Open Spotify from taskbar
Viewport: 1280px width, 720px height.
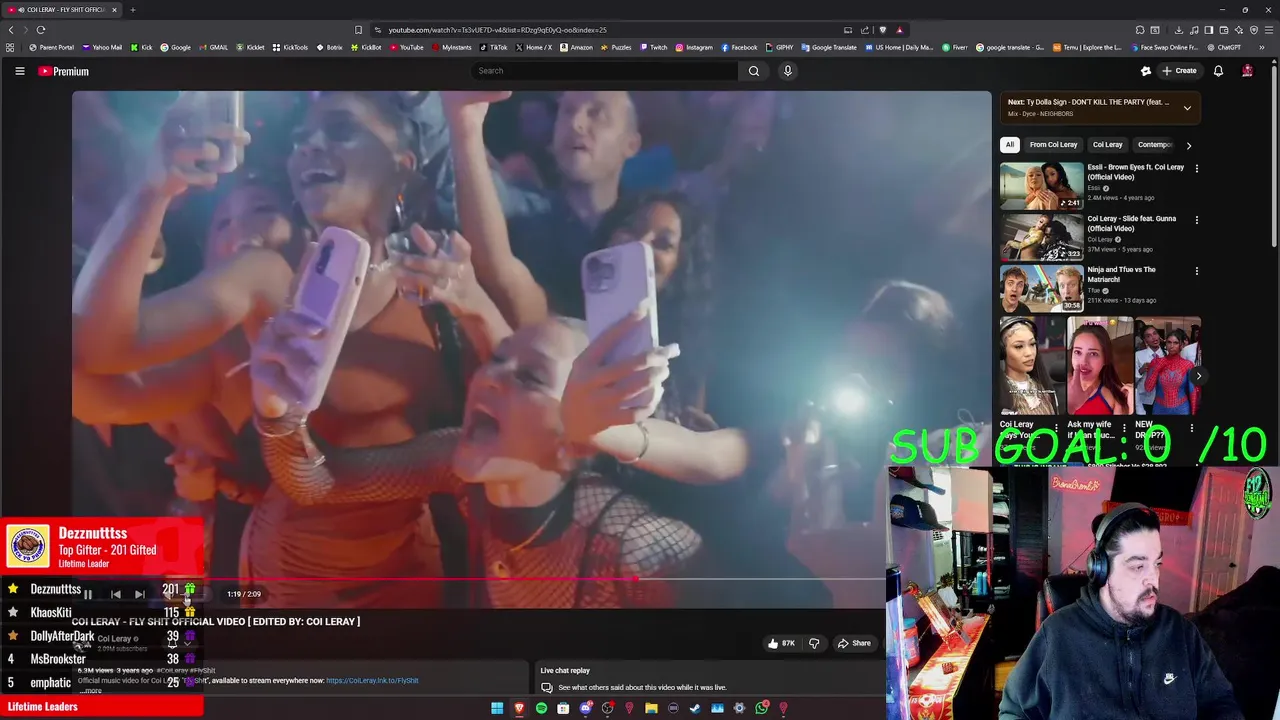(541, 708)
